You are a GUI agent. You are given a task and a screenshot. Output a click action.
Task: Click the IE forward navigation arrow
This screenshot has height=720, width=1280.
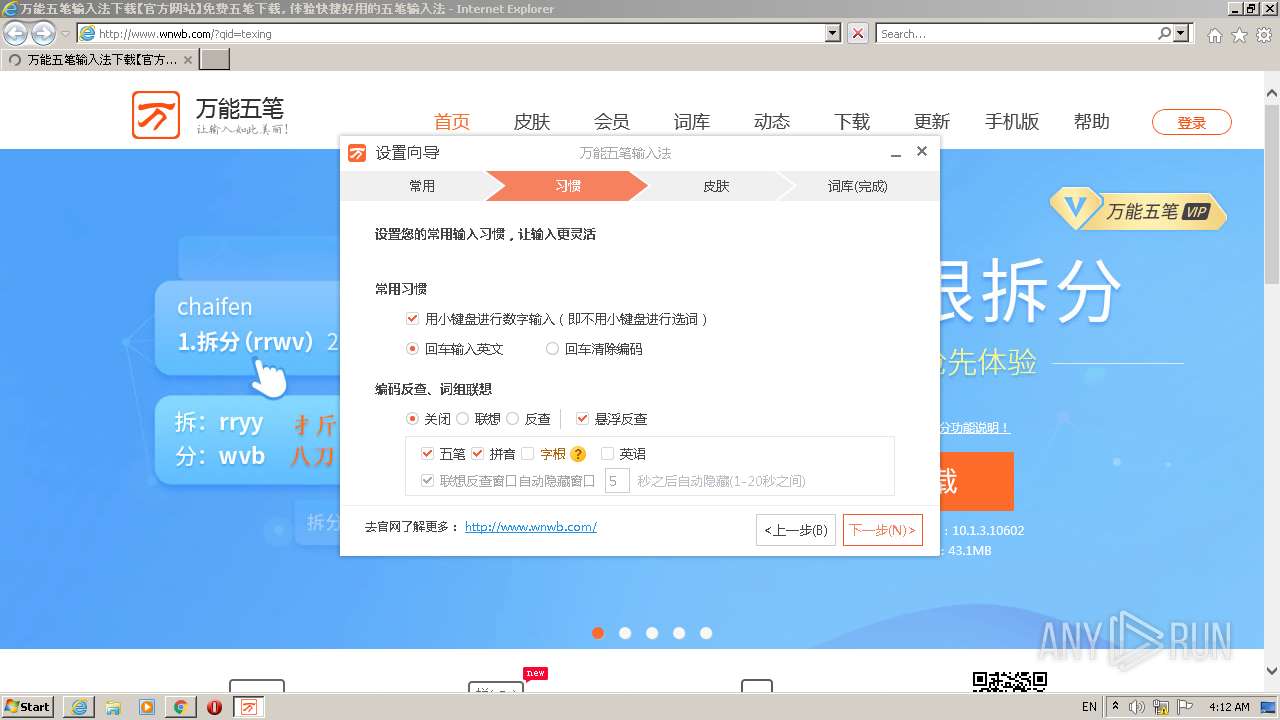tap(43, 33)
